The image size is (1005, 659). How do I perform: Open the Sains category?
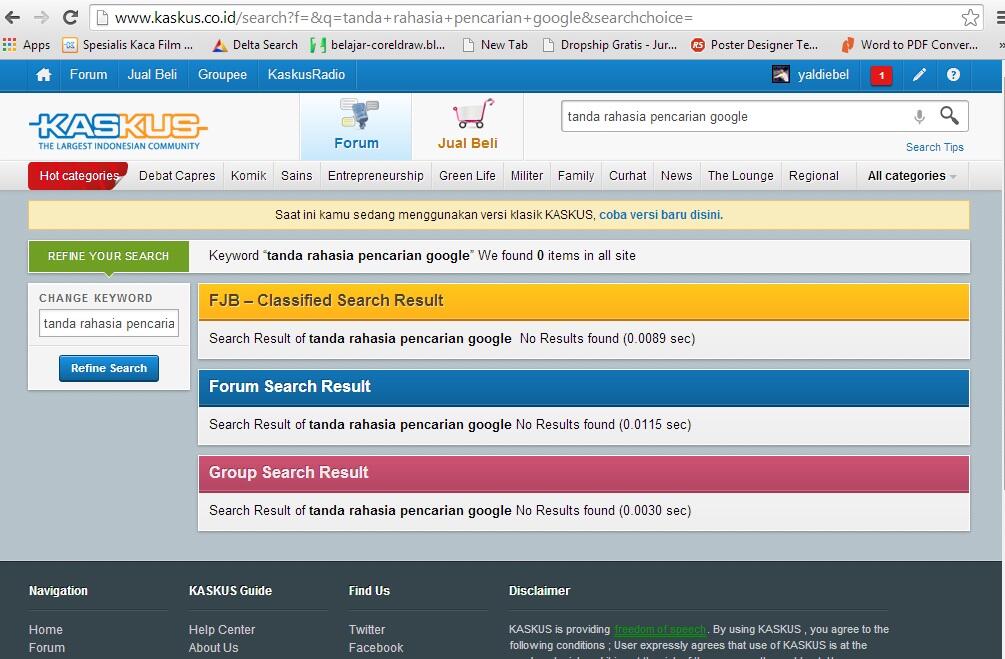click(x=296, y=176)
